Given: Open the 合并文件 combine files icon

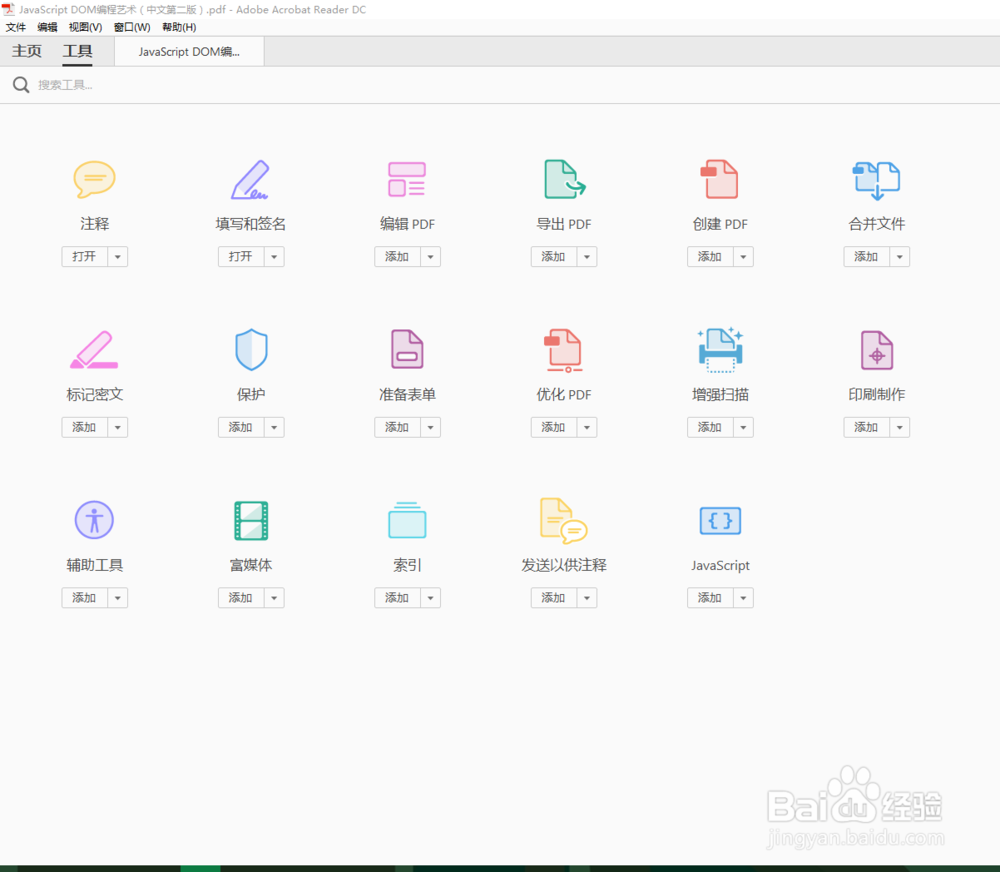Looking at the screenshot, I should 876,181.
